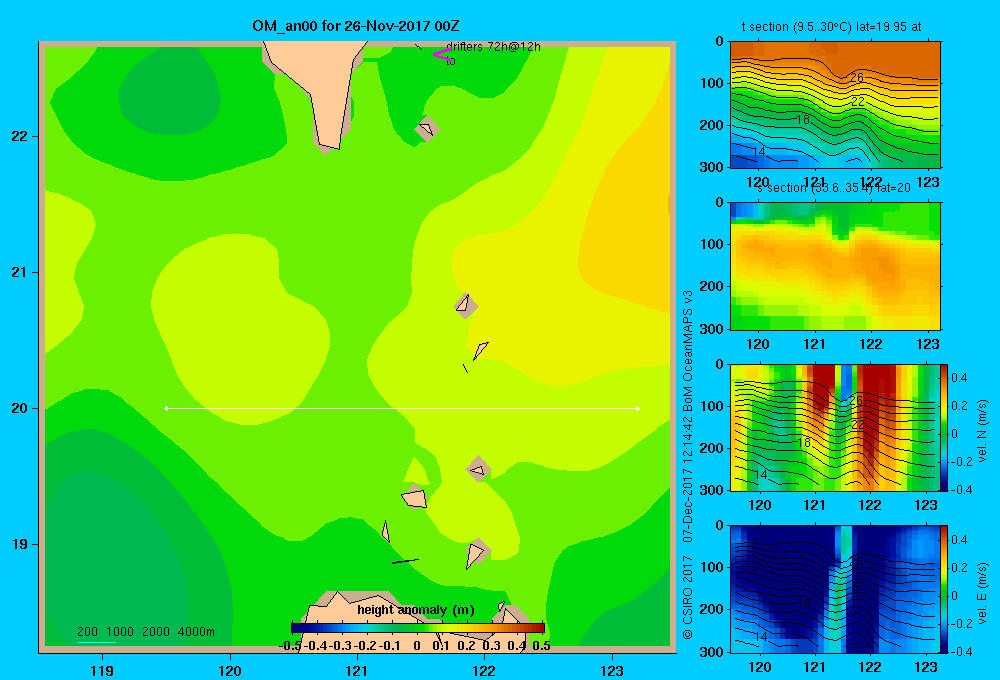Click depth label 300 on t section panel
Image resolution: width=1000 pixels, height=680 pixels.
711,167
